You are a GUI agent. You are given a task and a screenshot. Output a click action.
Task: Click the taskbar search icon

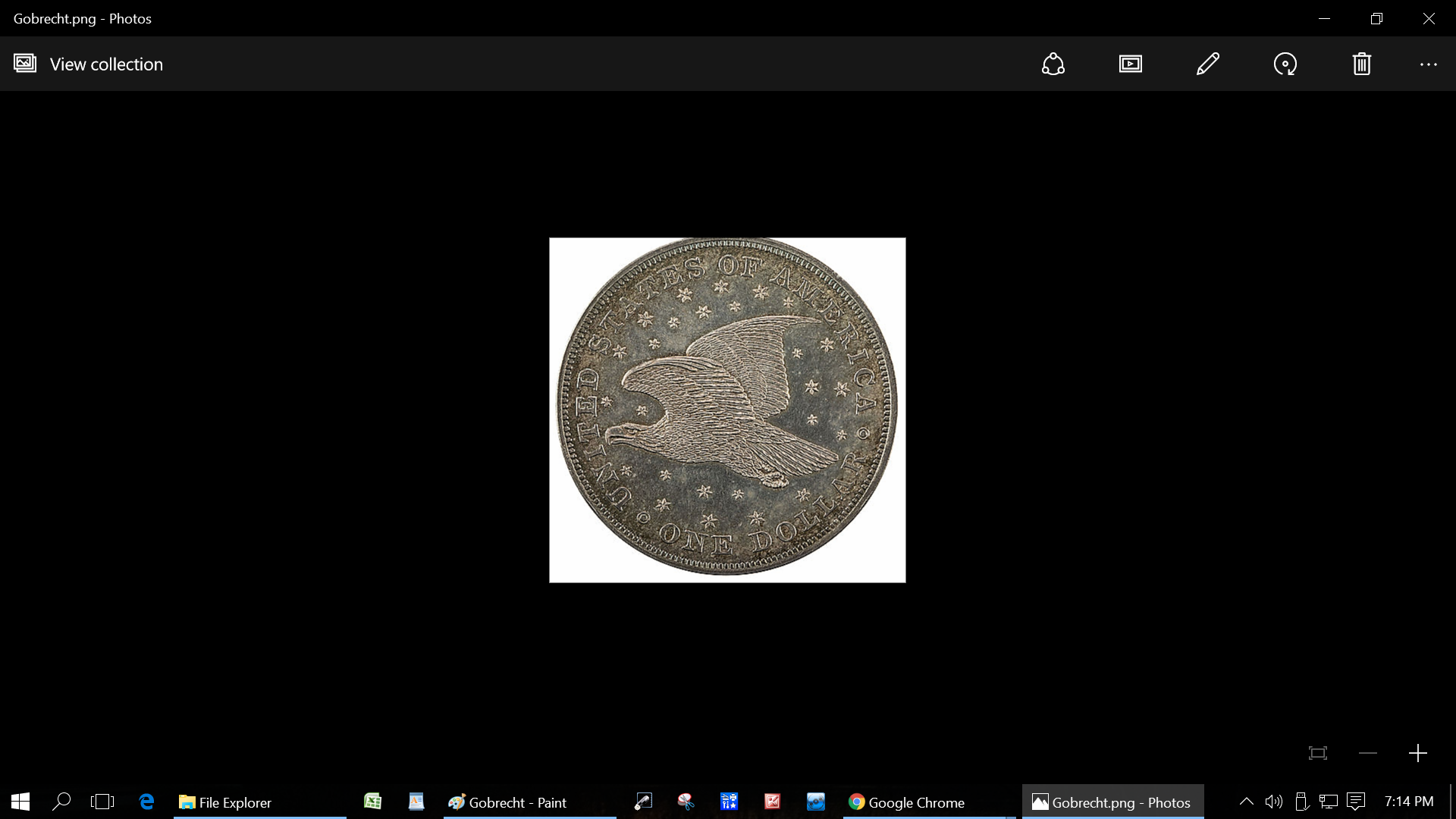pyautogui.click(x=61, y=802)
